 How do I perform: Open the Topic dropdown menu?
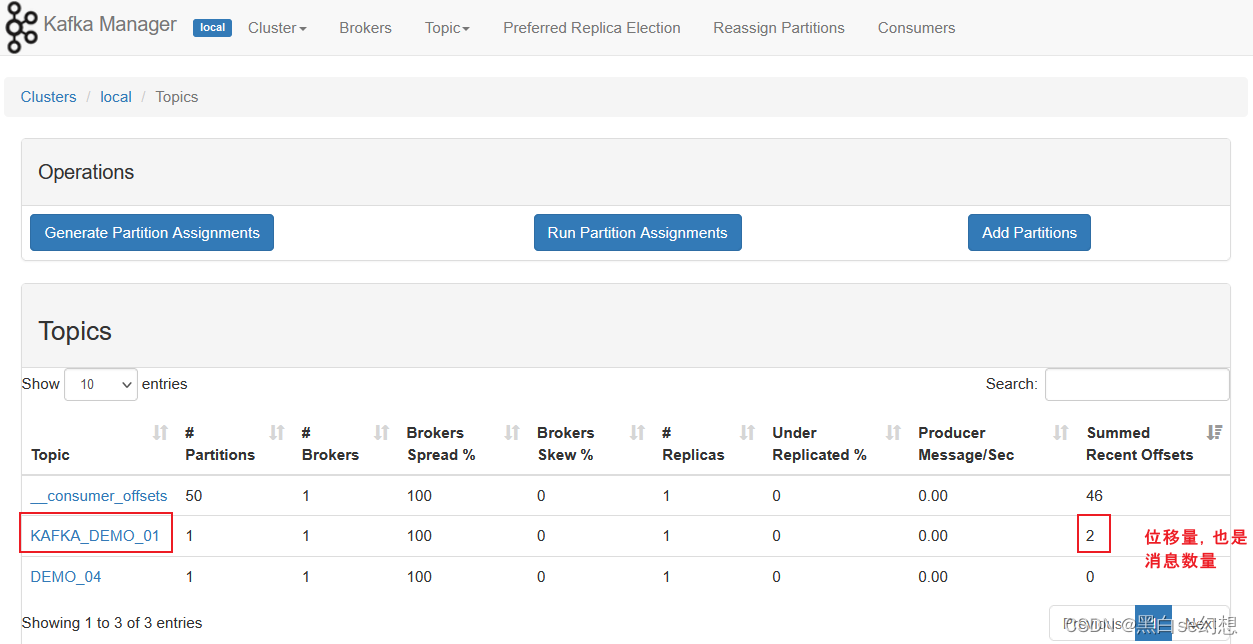(x=447, y=28)
